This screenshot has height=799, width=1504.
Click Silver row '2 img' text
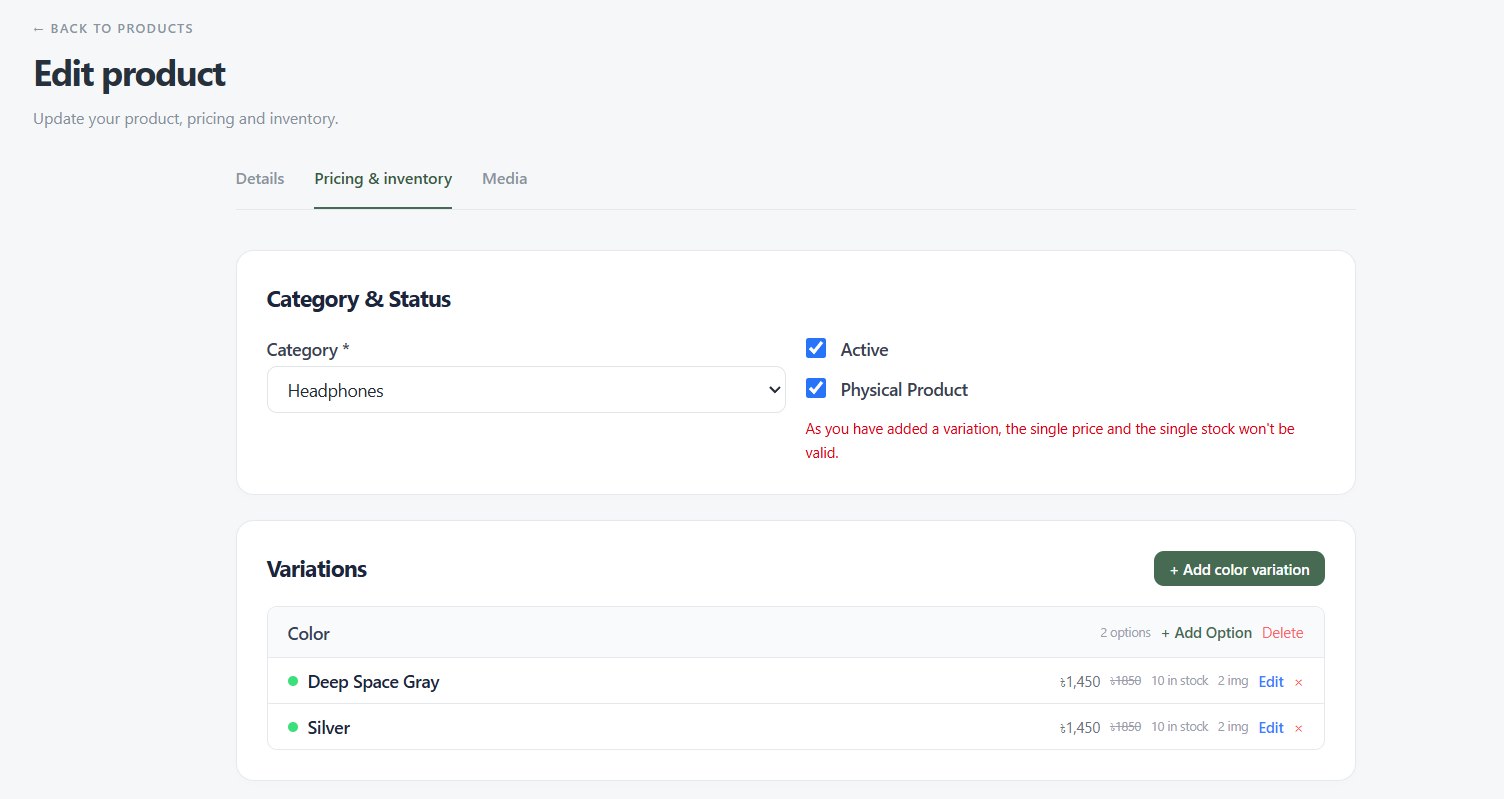1233,727
